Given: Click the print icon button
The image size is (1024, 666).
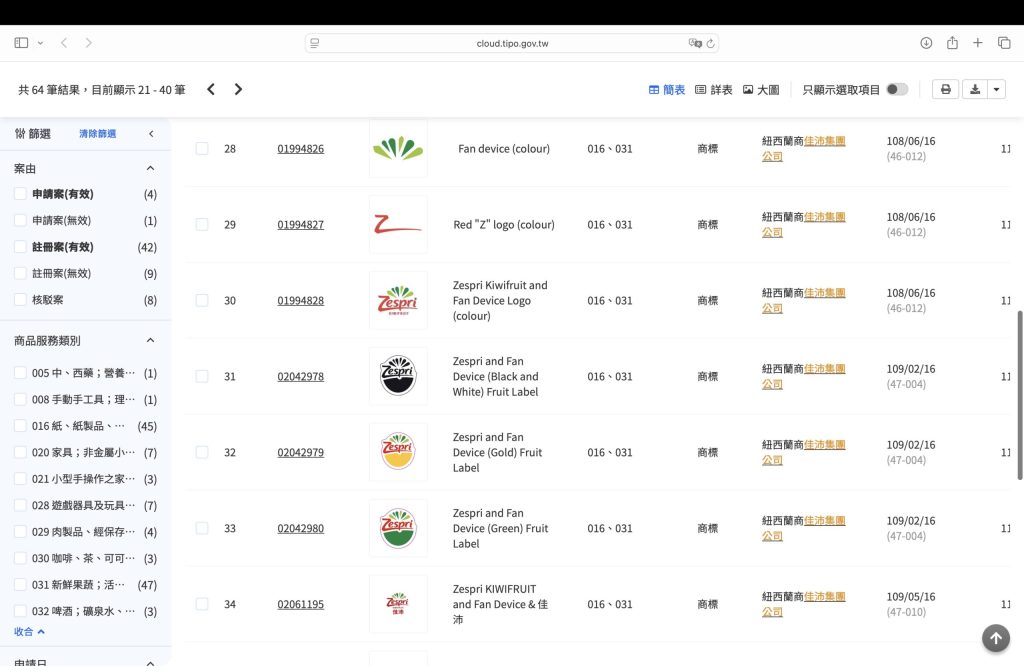Looking at the screenshot, I should (x=945, y=89).
